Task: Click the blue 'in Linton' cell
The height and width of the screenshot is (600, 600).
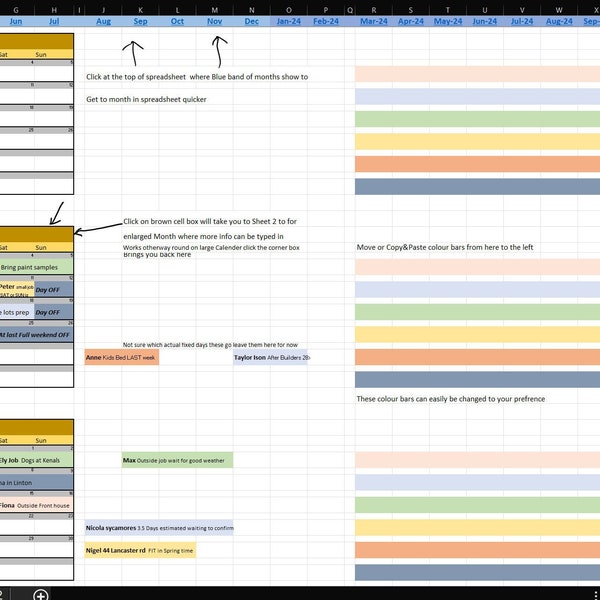Action: click(x=36, y=483)
